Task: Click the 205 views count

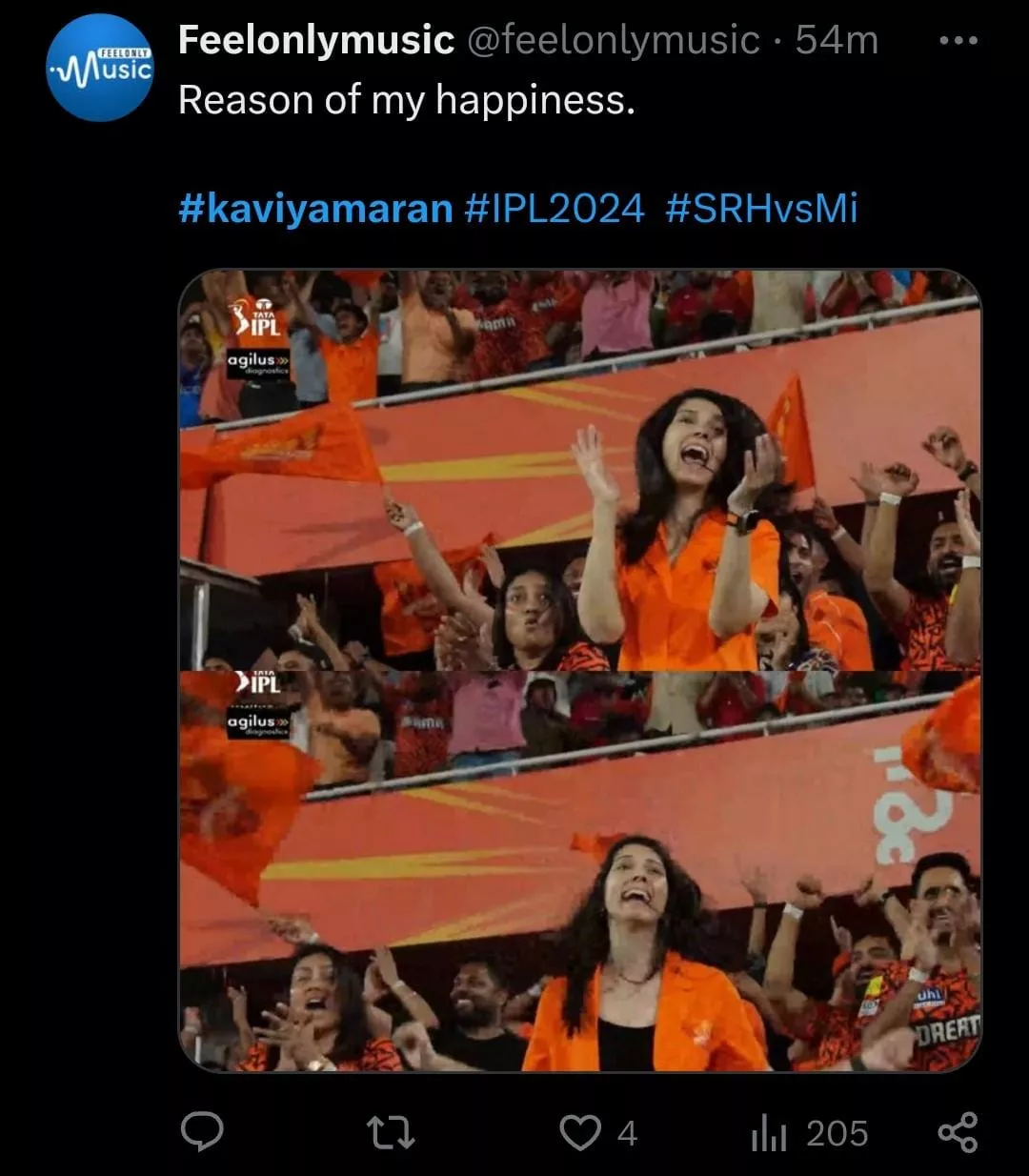Action: 837,1133
